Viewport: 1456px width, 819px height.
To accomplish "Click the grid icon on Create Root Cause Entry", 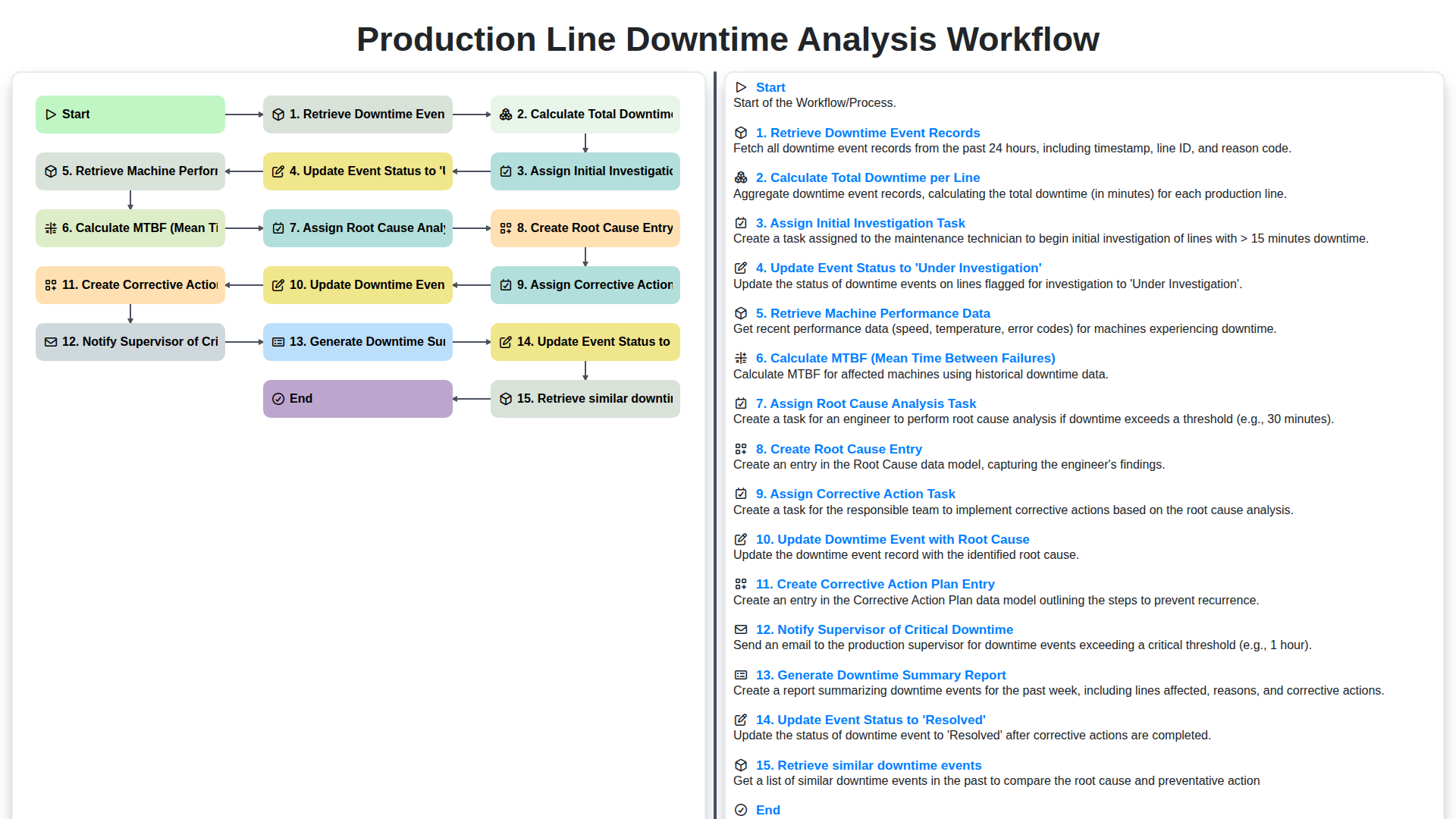I will tap(506, 227).
